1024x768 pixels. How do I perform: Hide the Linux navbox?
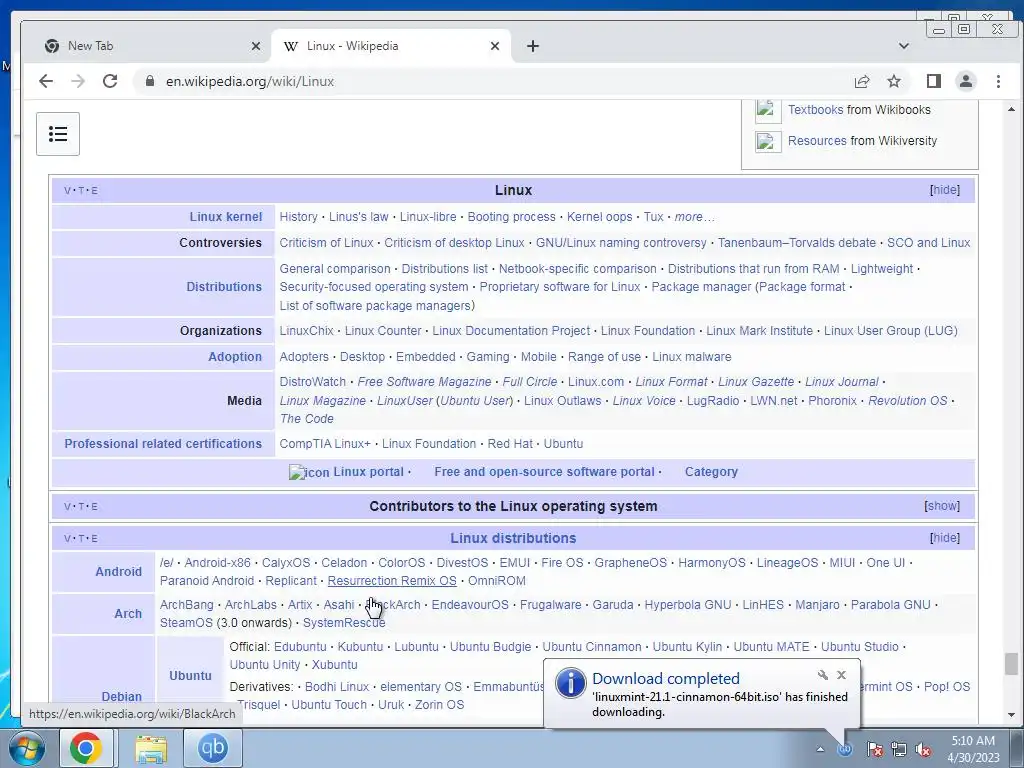(x=944, y=190)
